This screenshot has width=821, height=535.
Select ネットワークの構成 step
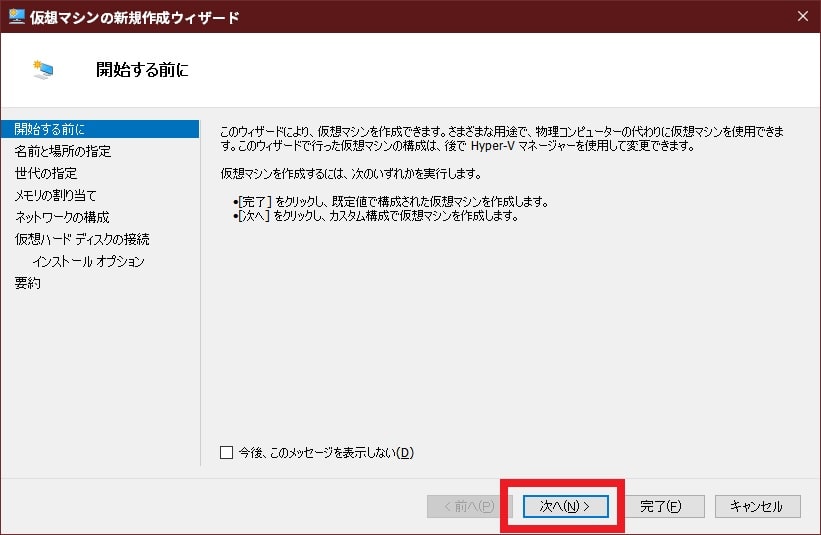[62, 217]
